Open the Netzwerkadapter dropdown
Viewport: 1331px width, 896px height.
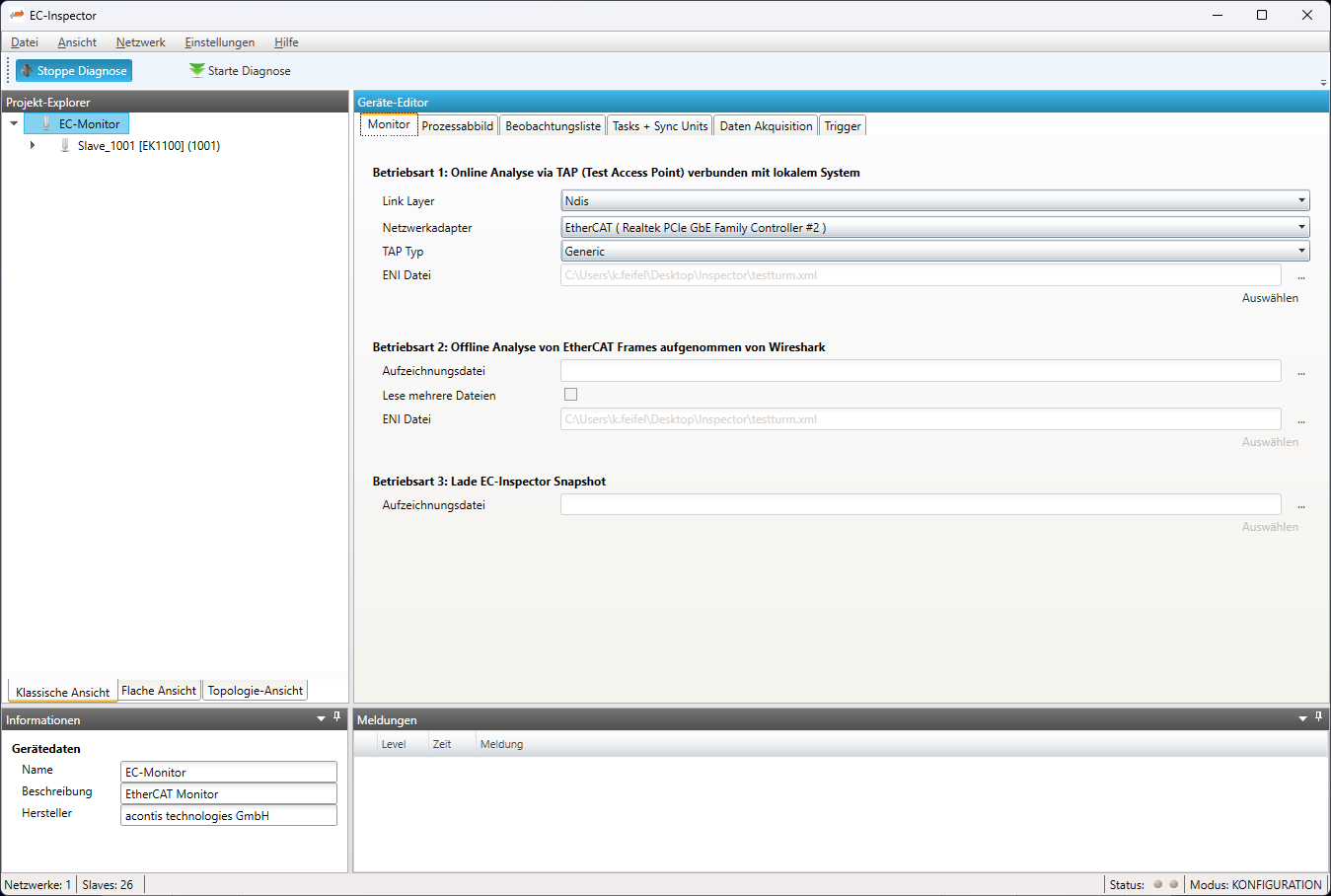1301,228
